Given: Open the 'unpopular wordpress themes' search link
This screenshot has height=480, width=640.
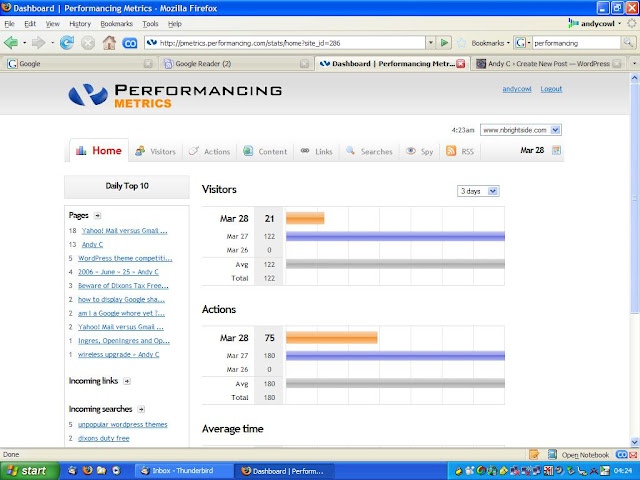Looking at the screenshot, I should (x=122, y=424).
